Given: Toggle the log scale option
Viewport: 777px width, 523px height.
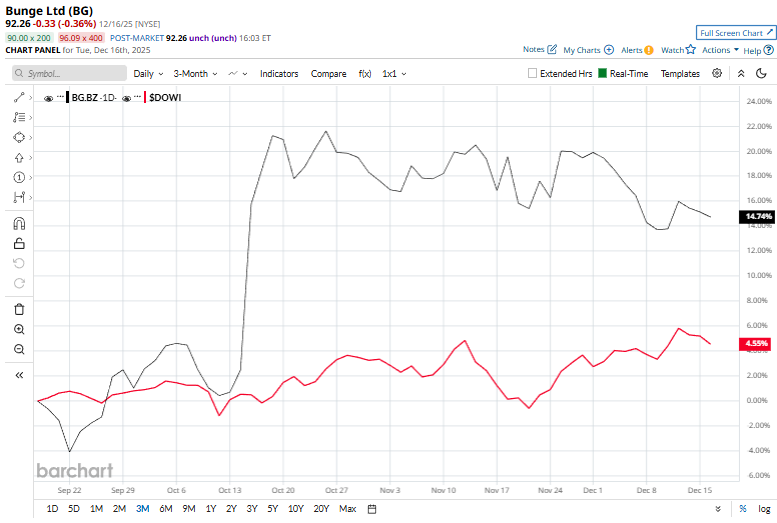Looking at the screenshot, I should coord(764,509).
